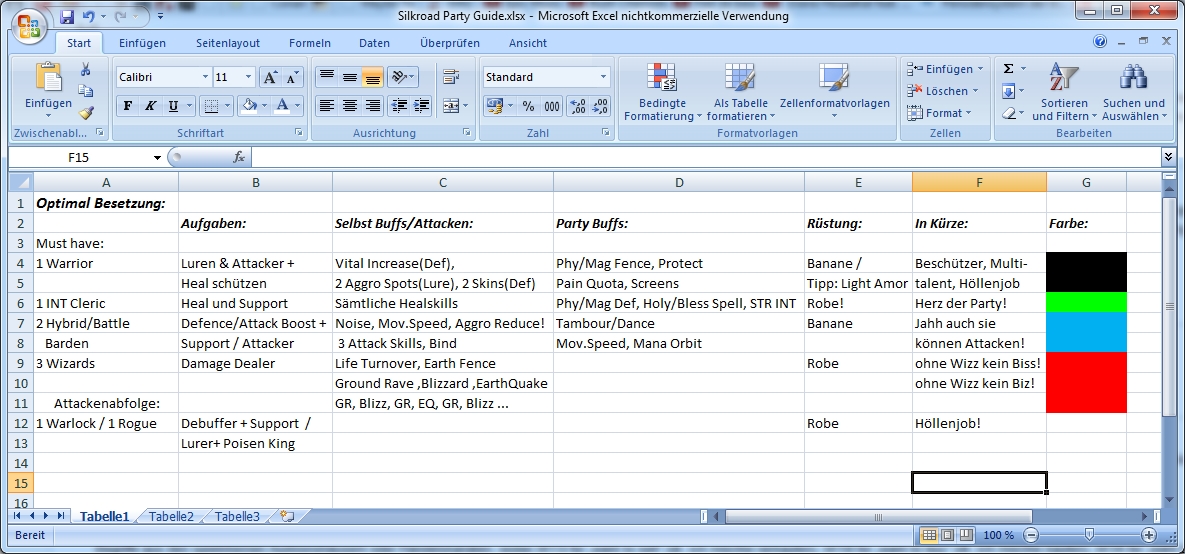1185x554 pixels.
Task: Undo the last action
Action: pyautogui.click(x=88, y=16)
